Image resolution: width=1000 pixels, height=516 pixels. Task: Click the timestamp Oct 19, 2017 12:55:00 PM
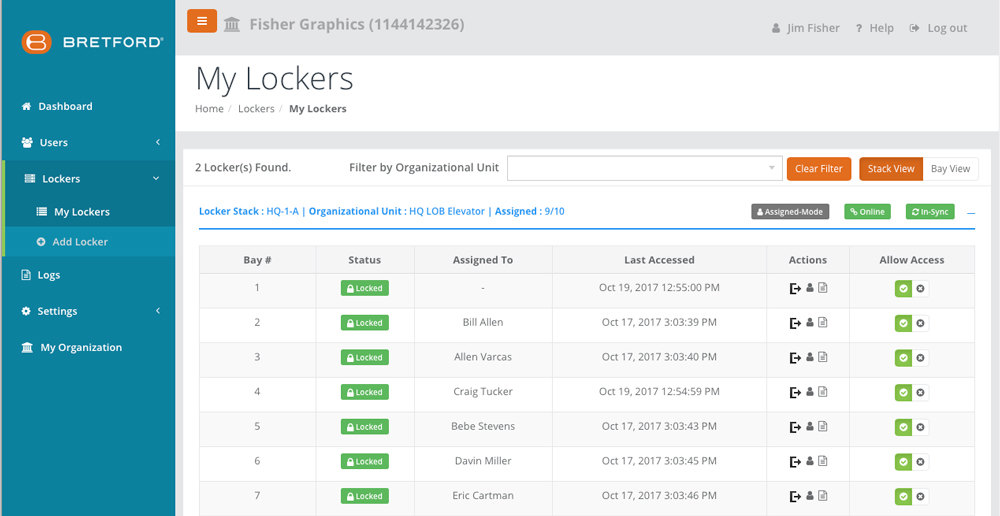click(x=659, y=288)
